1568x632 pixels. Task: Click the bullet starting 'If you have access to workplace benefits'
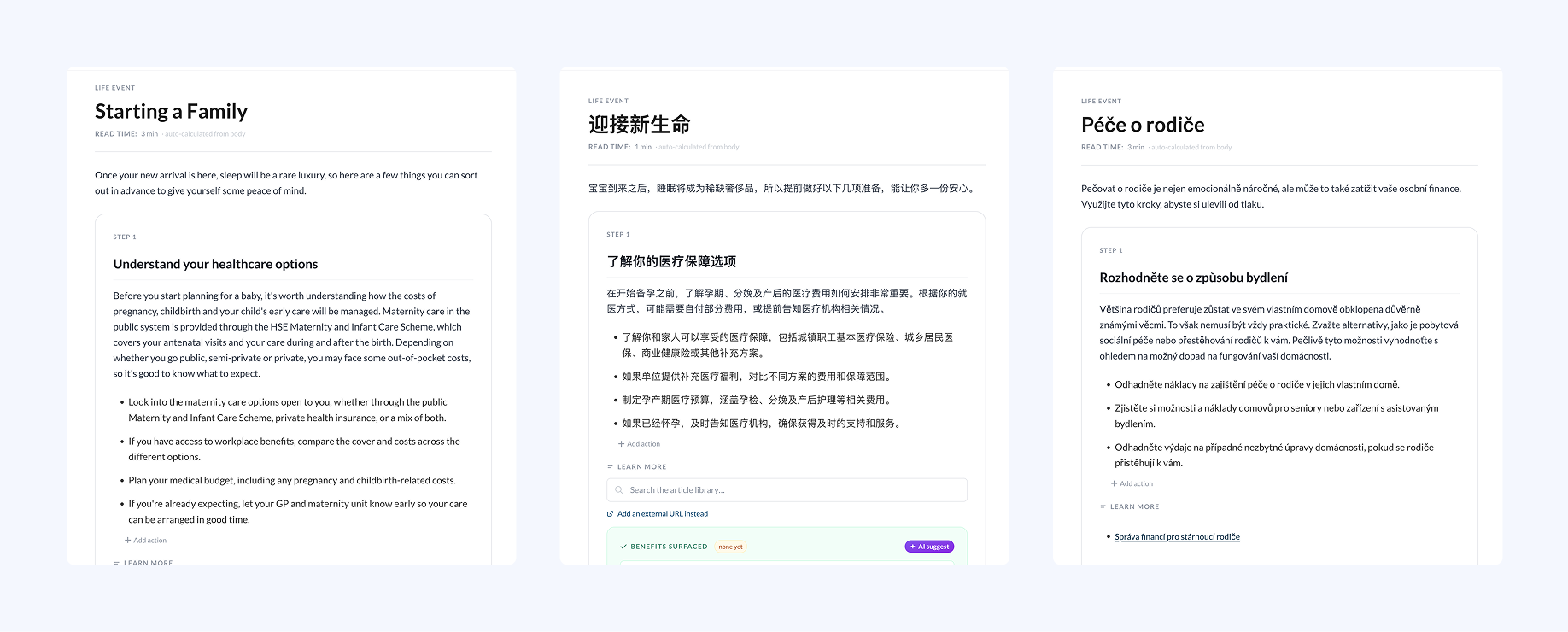click(x=295, y=449)
